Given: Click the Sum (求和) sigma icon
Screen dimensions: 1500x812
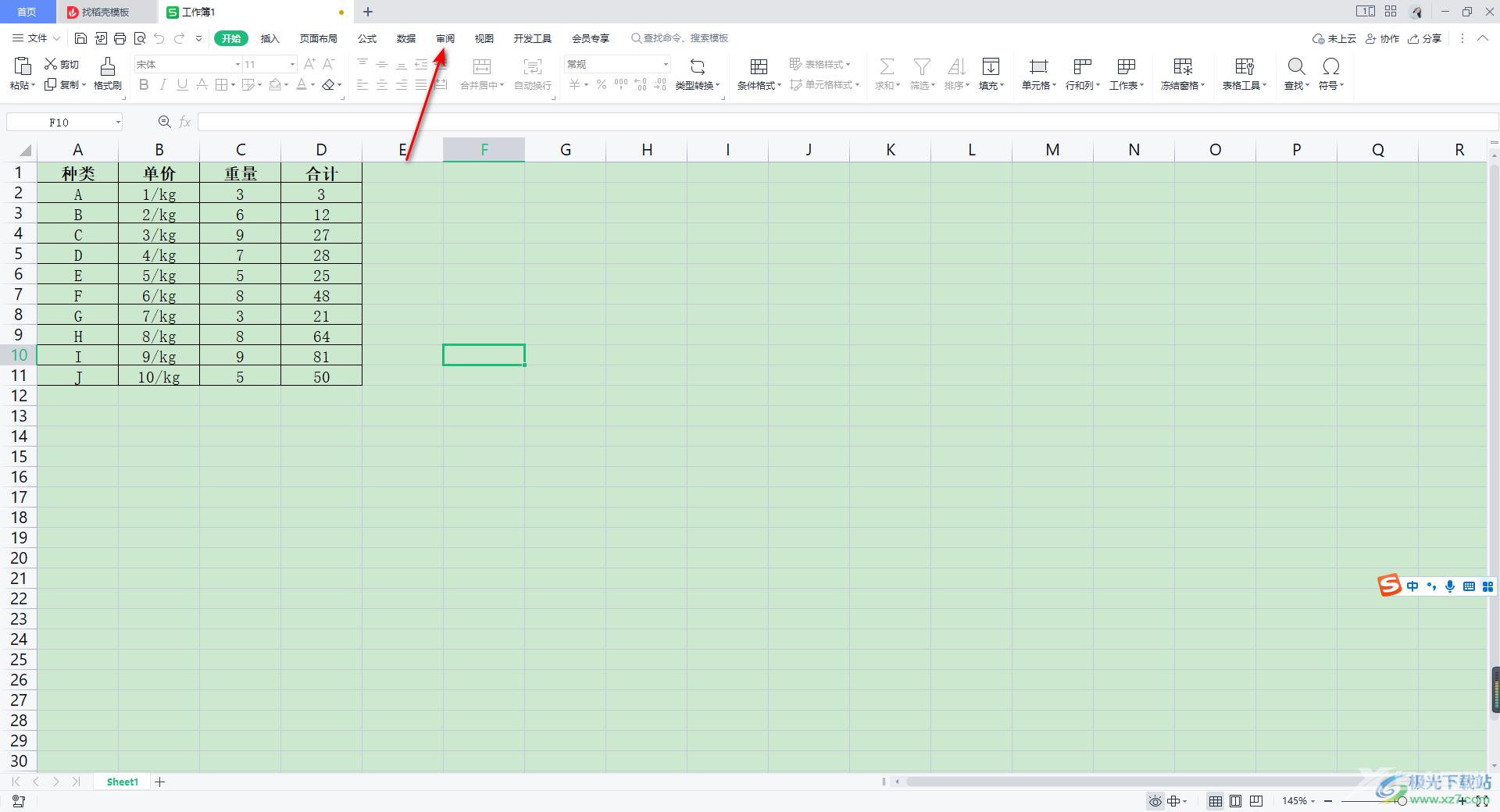Looking at the screenshot, I should [x=887, y=66].
